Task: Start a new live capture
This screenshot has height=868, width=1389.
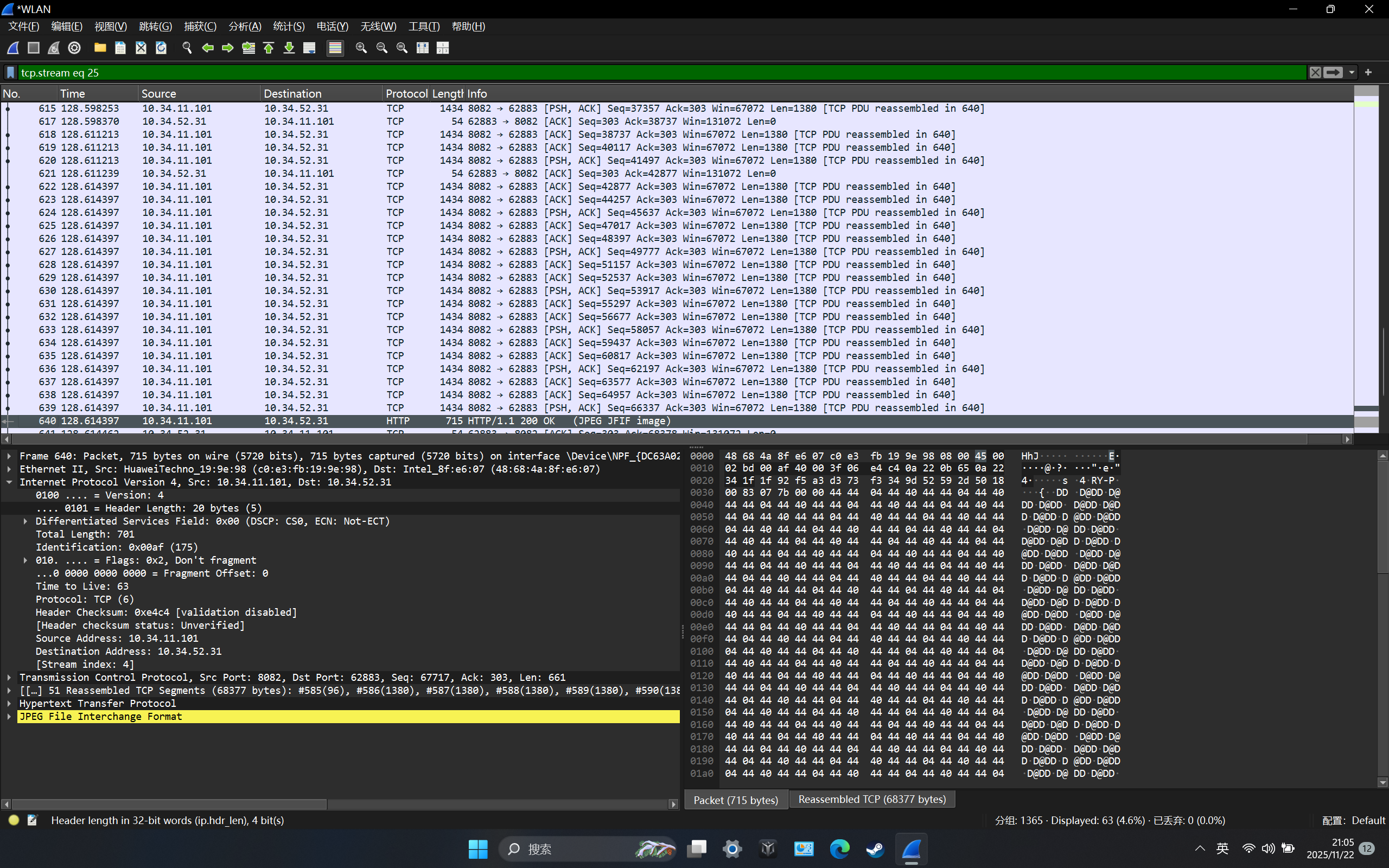Action: click(11, 48)
